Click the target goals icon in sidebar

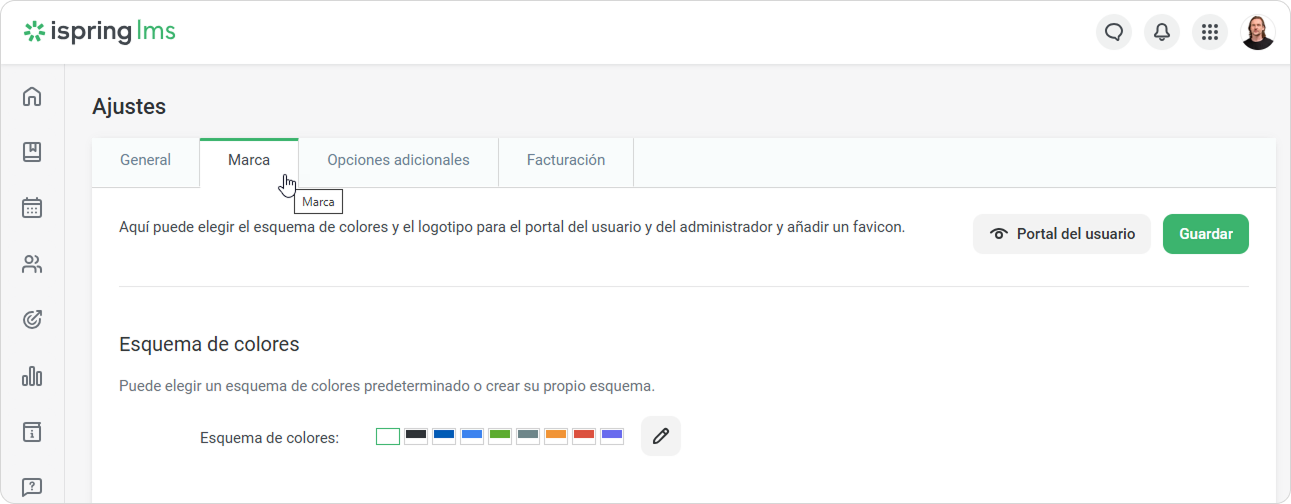point(32,320)
